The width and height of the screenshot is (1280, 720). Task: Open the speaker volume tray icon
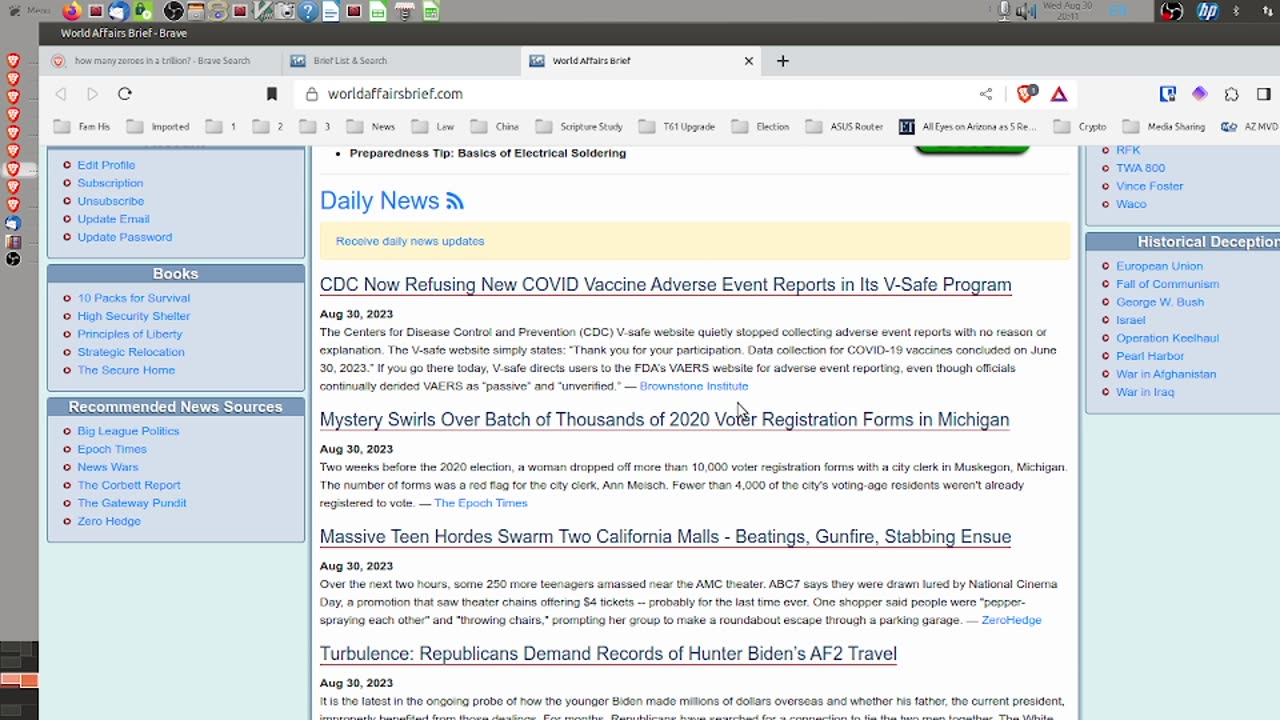click(x=1025, y=11)
